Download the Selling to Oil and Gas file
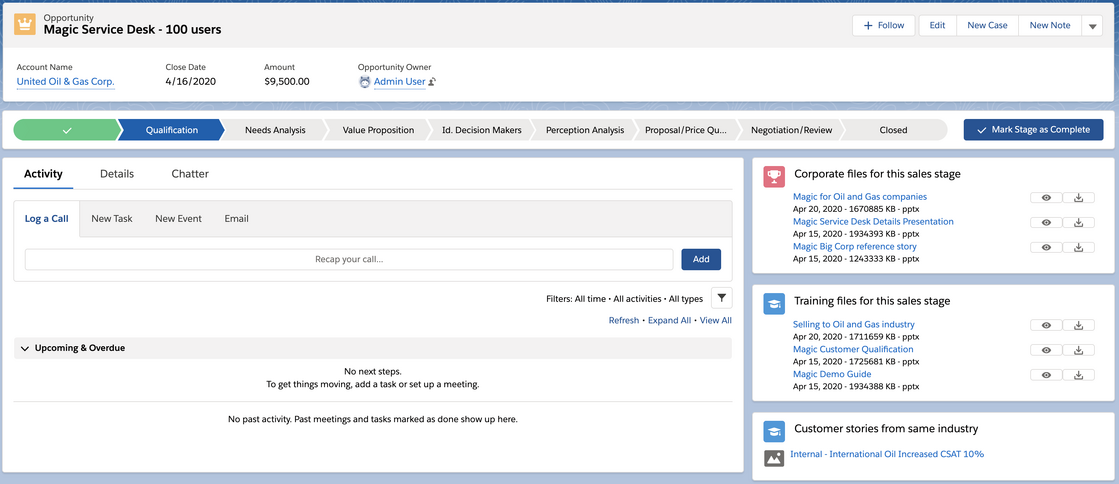The width and height of the screenshot is (1119, 484). pyautogui.click(x=1078, y=325)
